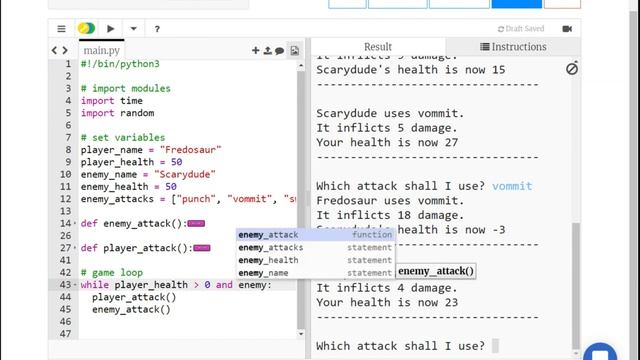The height and width of the screenshot is (360, 640).
Task: Upload a file using the upload icon
Action: [x=267, y=50]
